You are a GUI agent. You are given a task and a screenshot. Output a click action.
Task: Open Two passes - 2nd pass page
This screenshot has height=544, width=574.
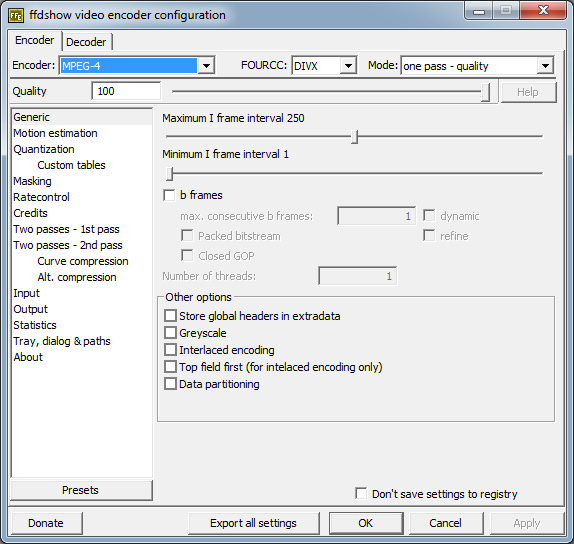tap(82, 245)
